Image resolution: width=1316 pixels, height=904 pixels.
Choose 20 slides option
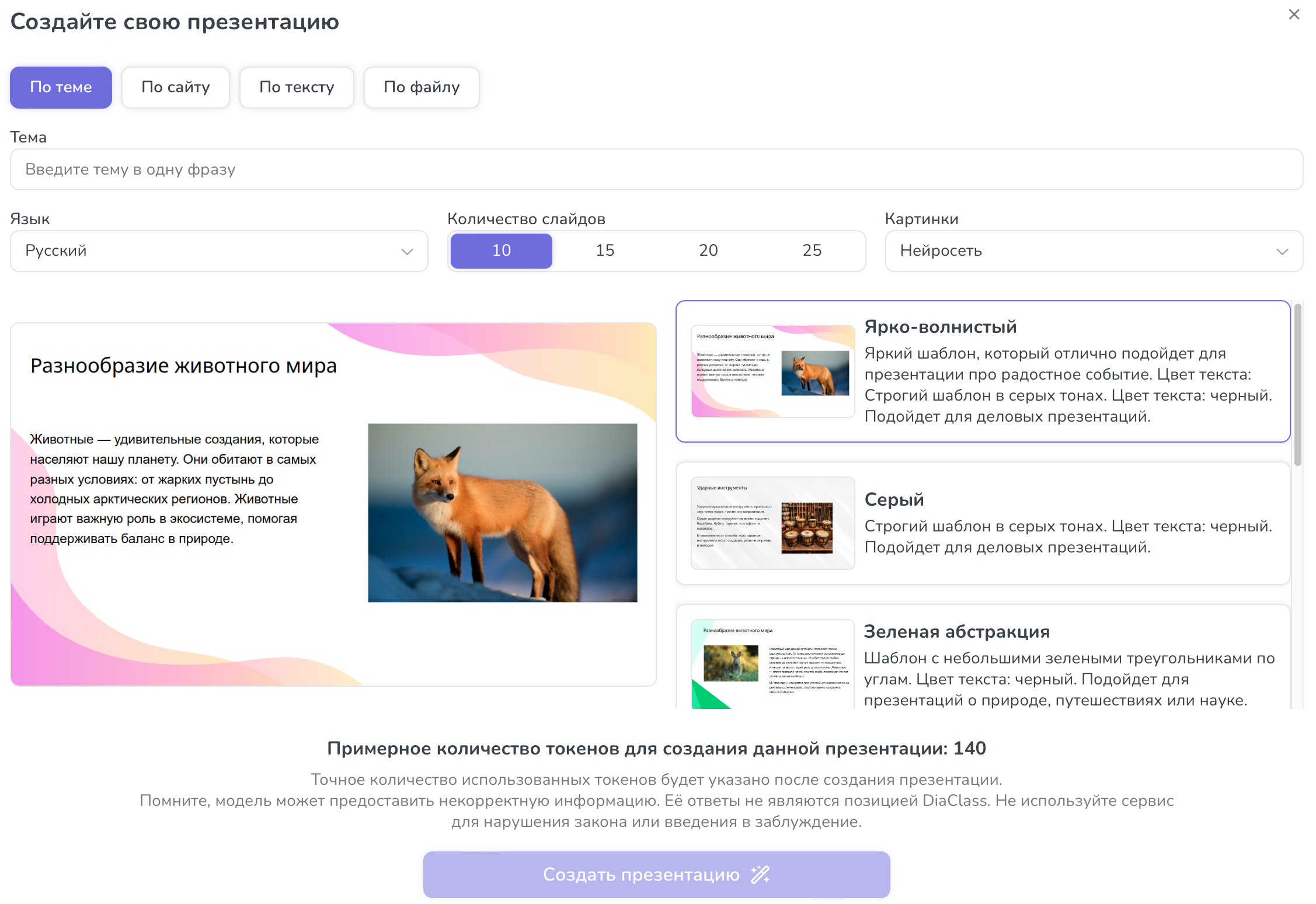(708, 251)
